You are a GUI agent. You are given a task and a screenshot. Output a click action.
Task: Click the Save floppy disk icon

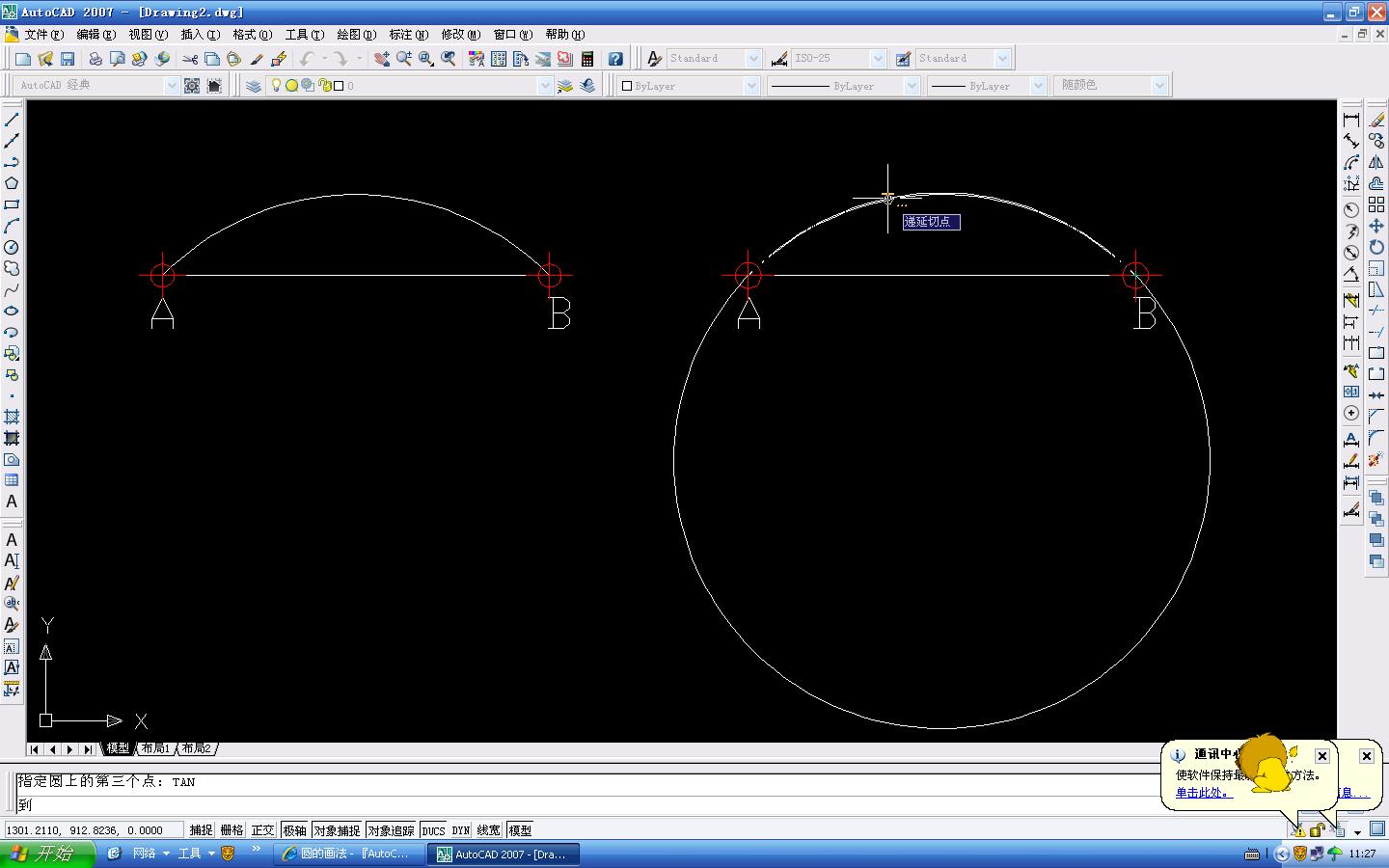click(68, 59)
